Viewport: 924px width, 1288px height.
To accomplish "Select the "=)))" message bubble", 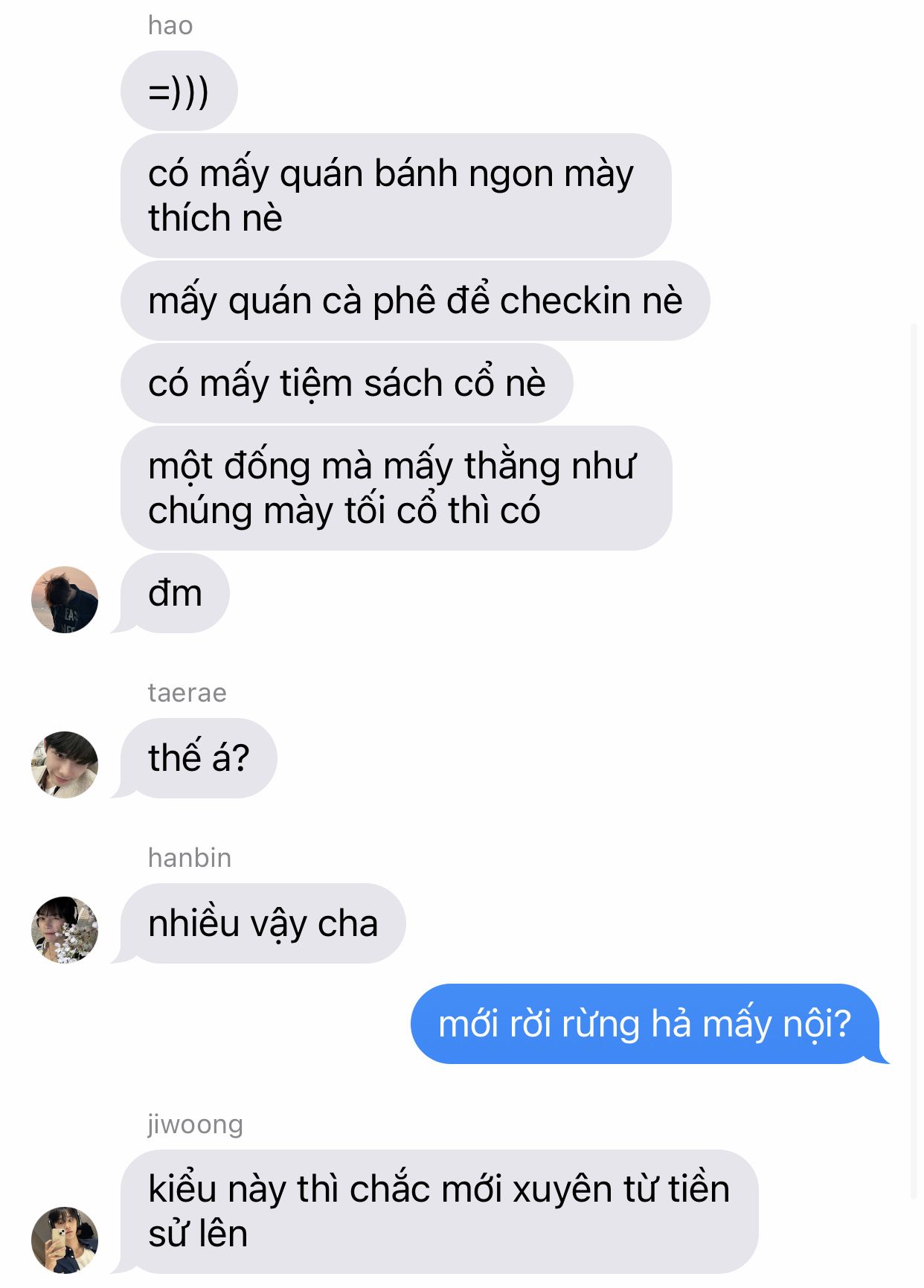I will 179,91.
